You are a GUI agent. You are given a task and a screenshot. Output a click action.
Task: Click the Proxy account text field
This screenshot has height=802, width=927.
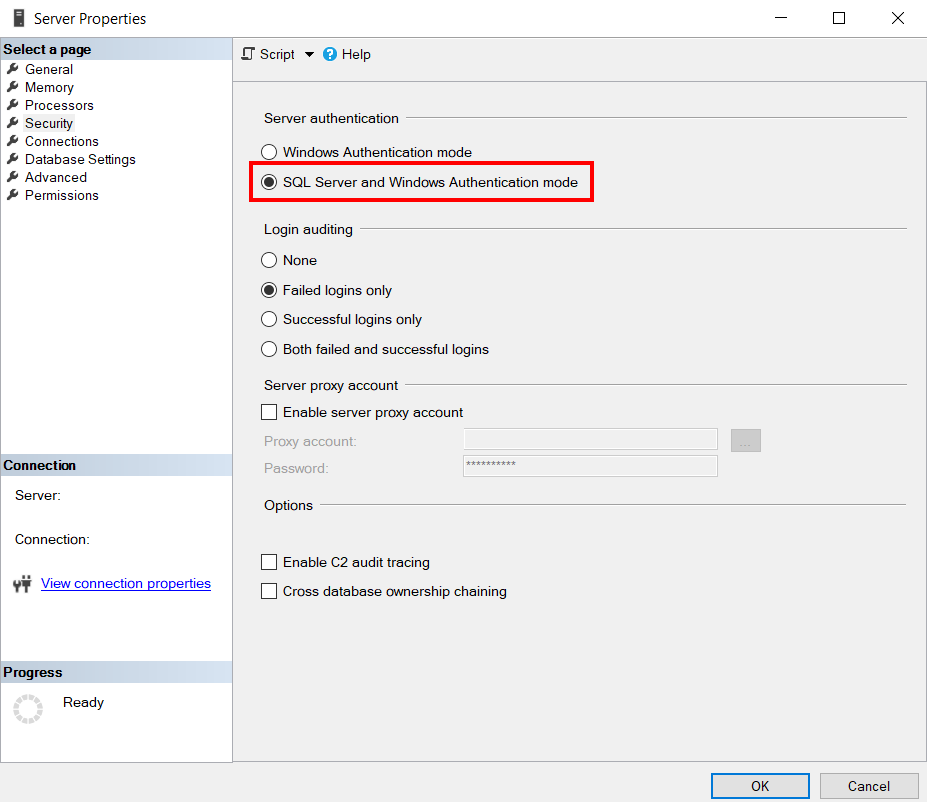(590, 439)
